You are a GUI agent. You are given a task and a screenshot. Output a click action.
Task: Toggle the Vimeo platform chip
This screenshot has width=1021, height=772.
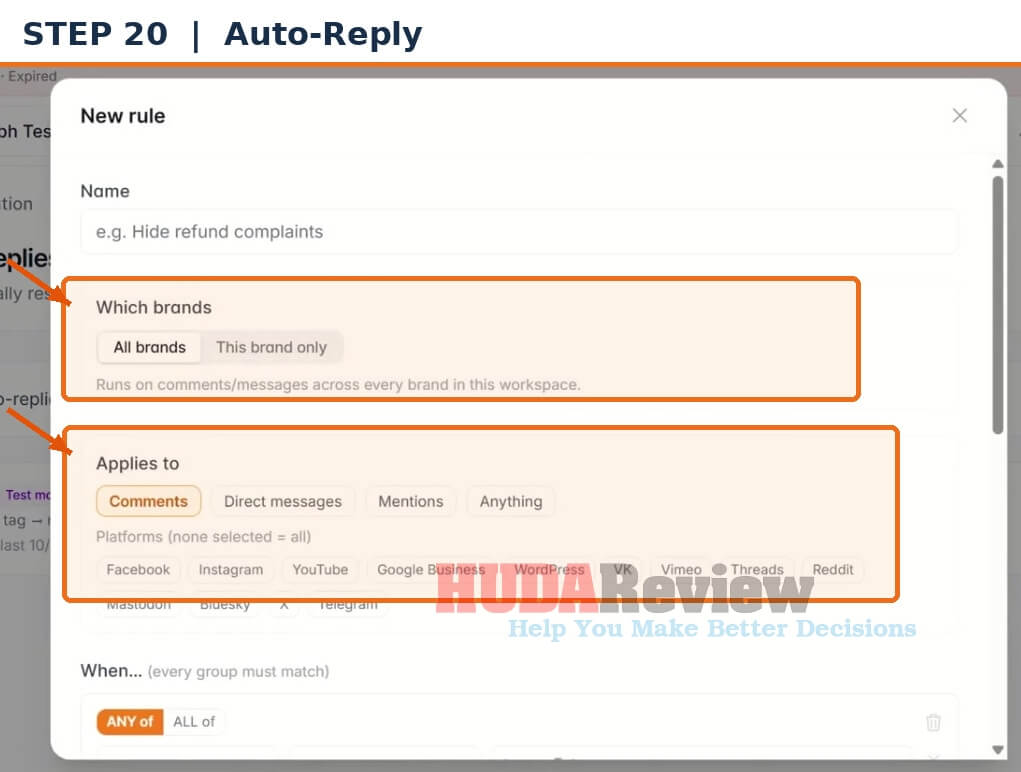(681, 570)
